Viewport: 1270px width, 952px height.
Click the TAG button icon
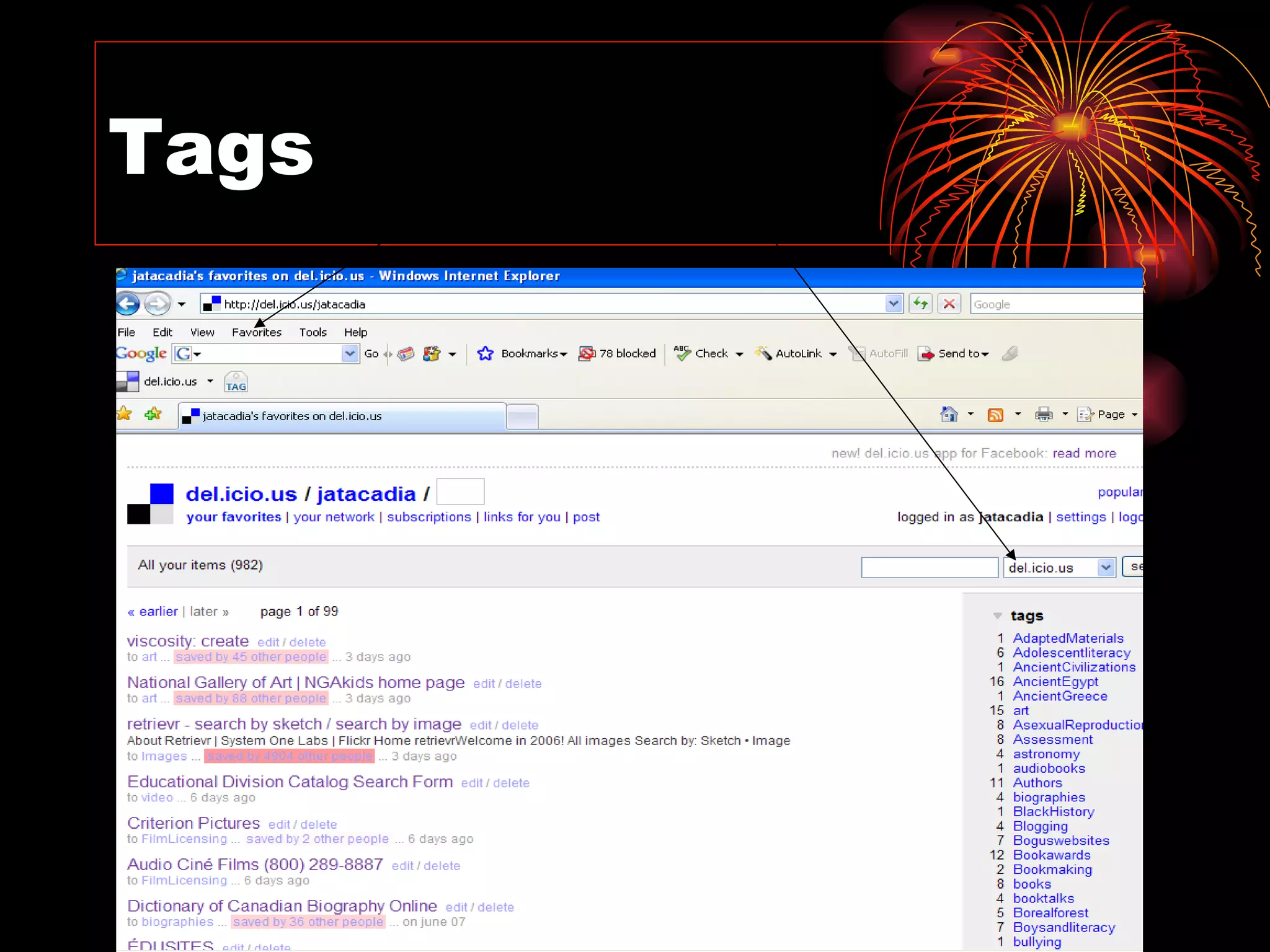(x=236, y=382)
